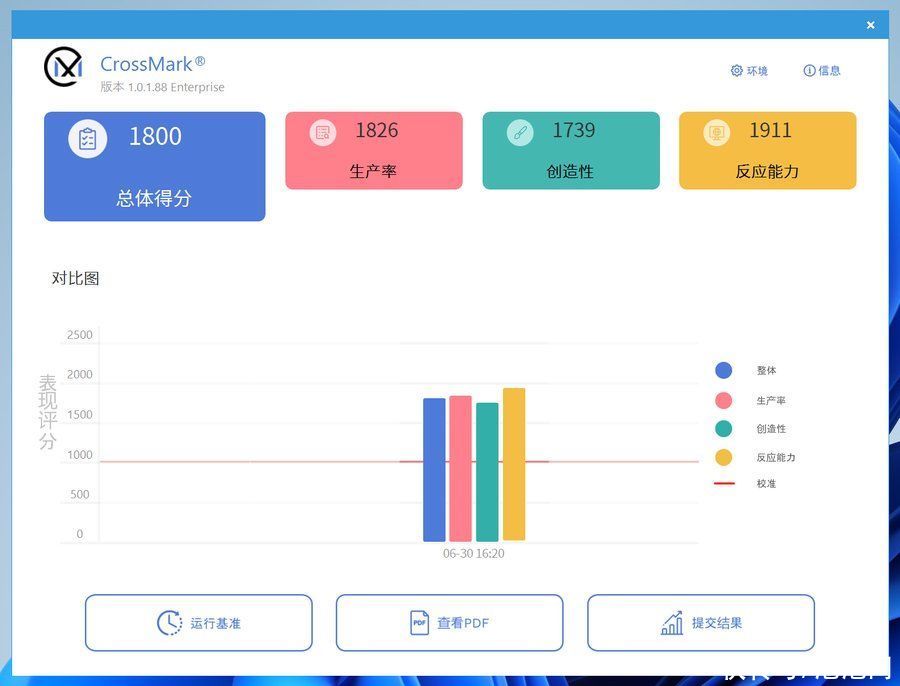
Task: Click the 对比图 heading
Action: tap(75, 278)
